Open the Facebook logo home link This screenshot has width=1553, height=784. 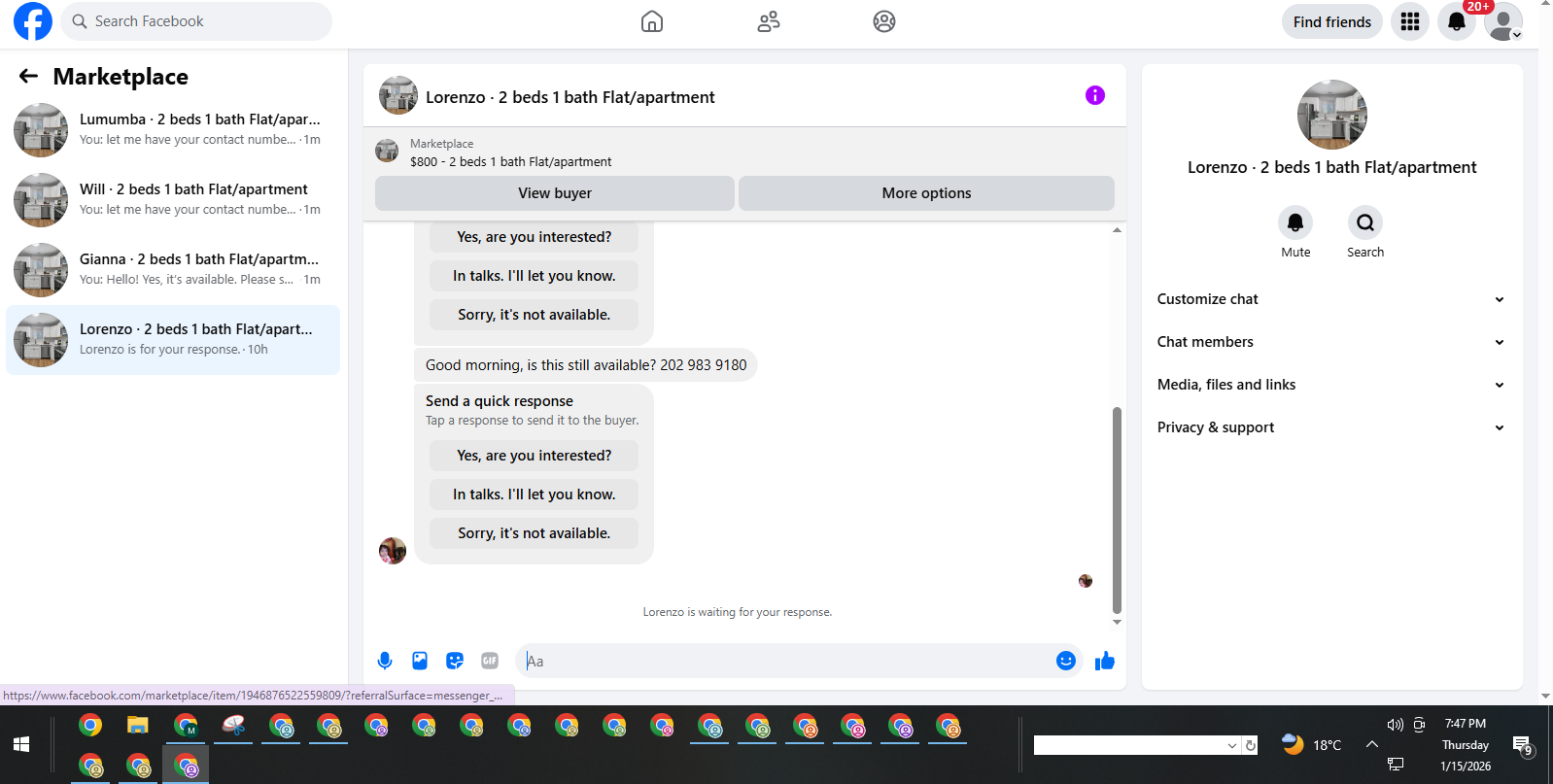[32, 21]
